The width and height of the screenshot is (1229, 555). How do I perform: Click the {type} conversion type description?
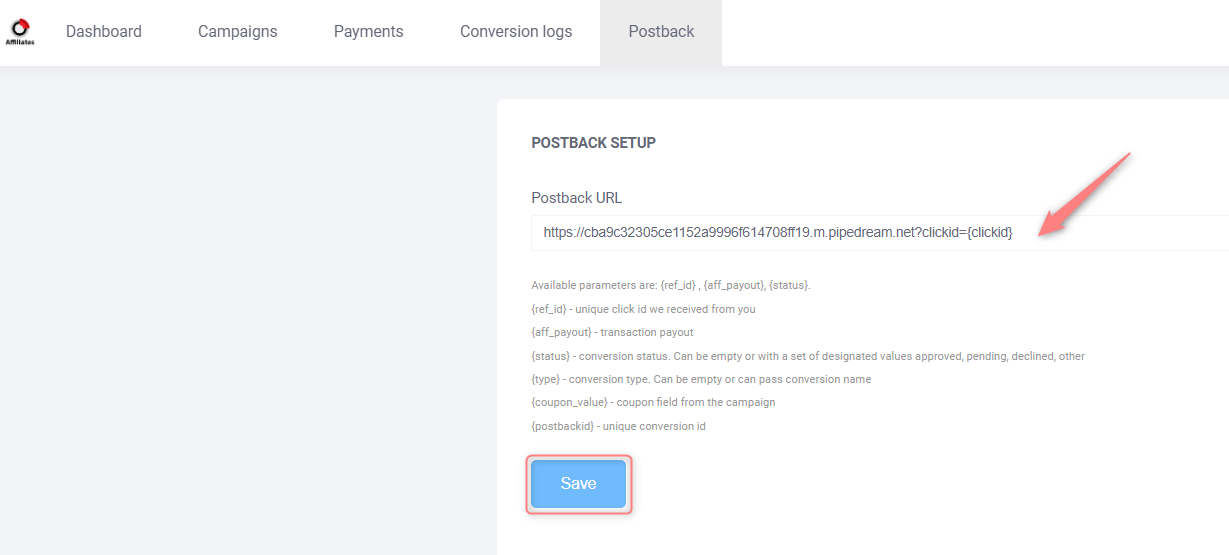point(701,379)
